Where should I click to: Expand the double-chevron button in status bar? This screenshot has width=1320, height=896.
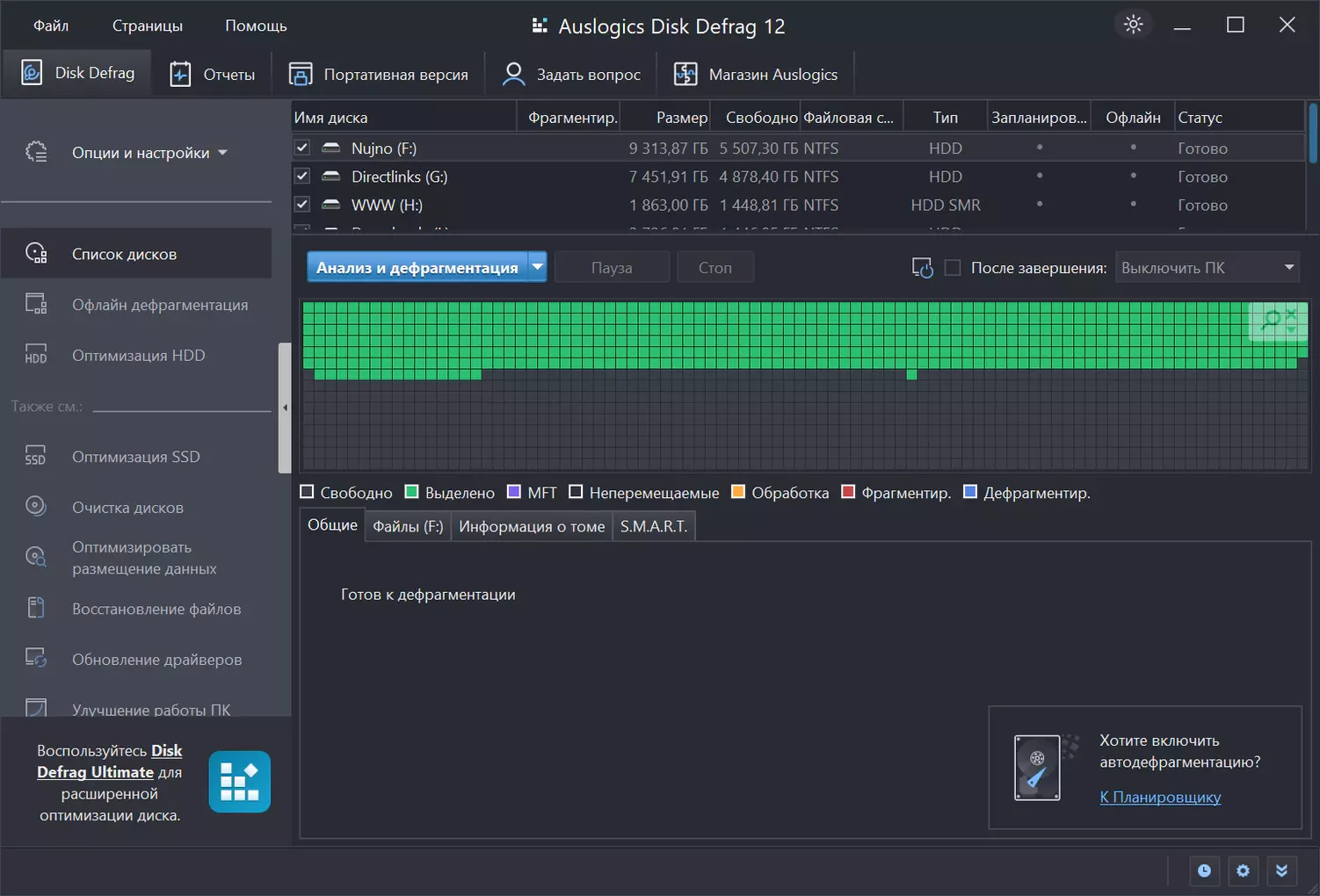click(1281, 871)
